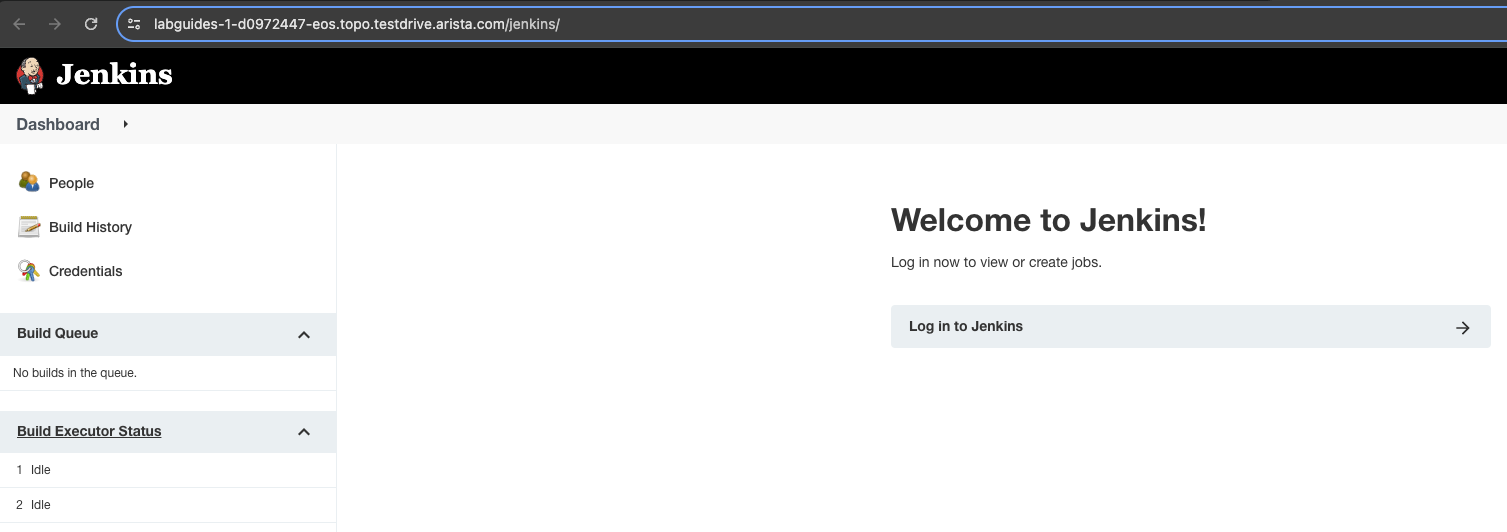Click arrow icon on Log in to Jenkins
Image resolution: width=1507 pixels, height=532 pixels.
pyautogui.click(x=1462, y=327)
